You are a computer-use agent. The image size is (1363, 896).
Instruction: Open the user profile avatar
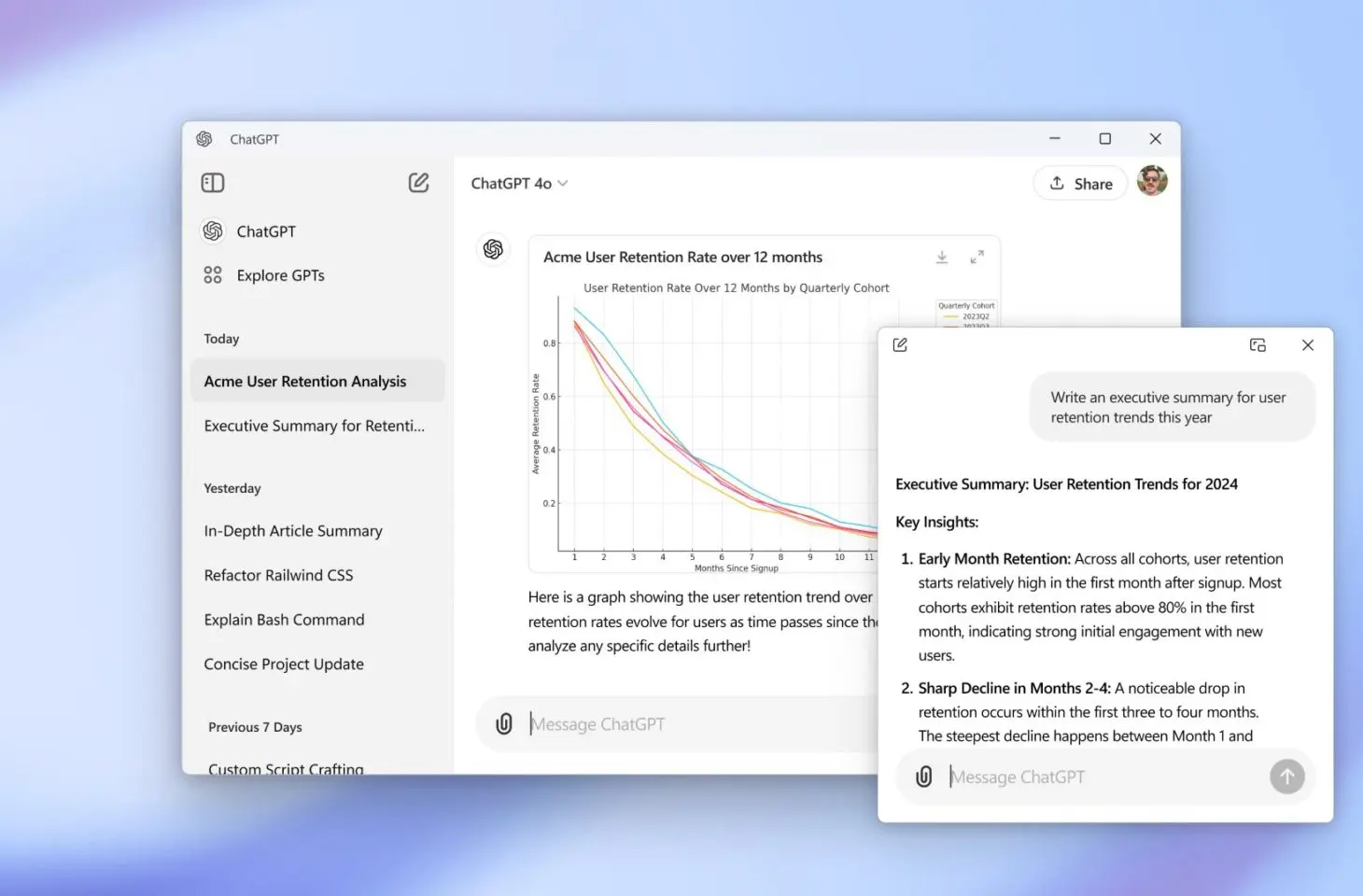[x=1152, y=181]
